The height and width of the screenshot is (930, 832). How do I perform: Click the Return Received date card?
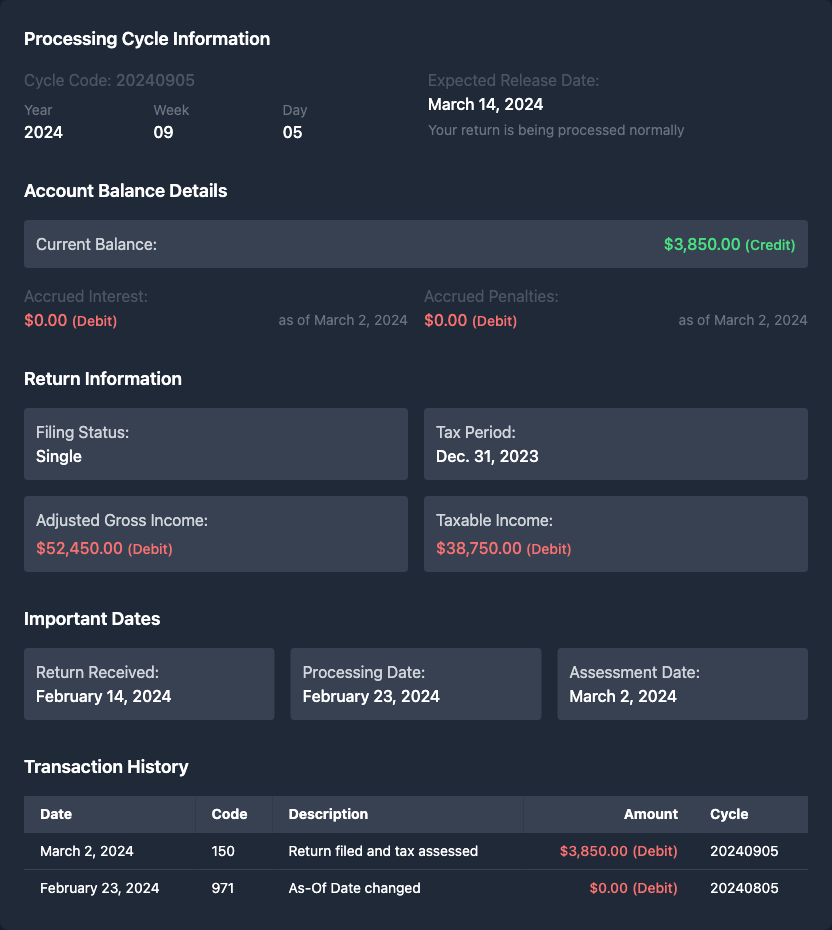(x=149, y=684)
